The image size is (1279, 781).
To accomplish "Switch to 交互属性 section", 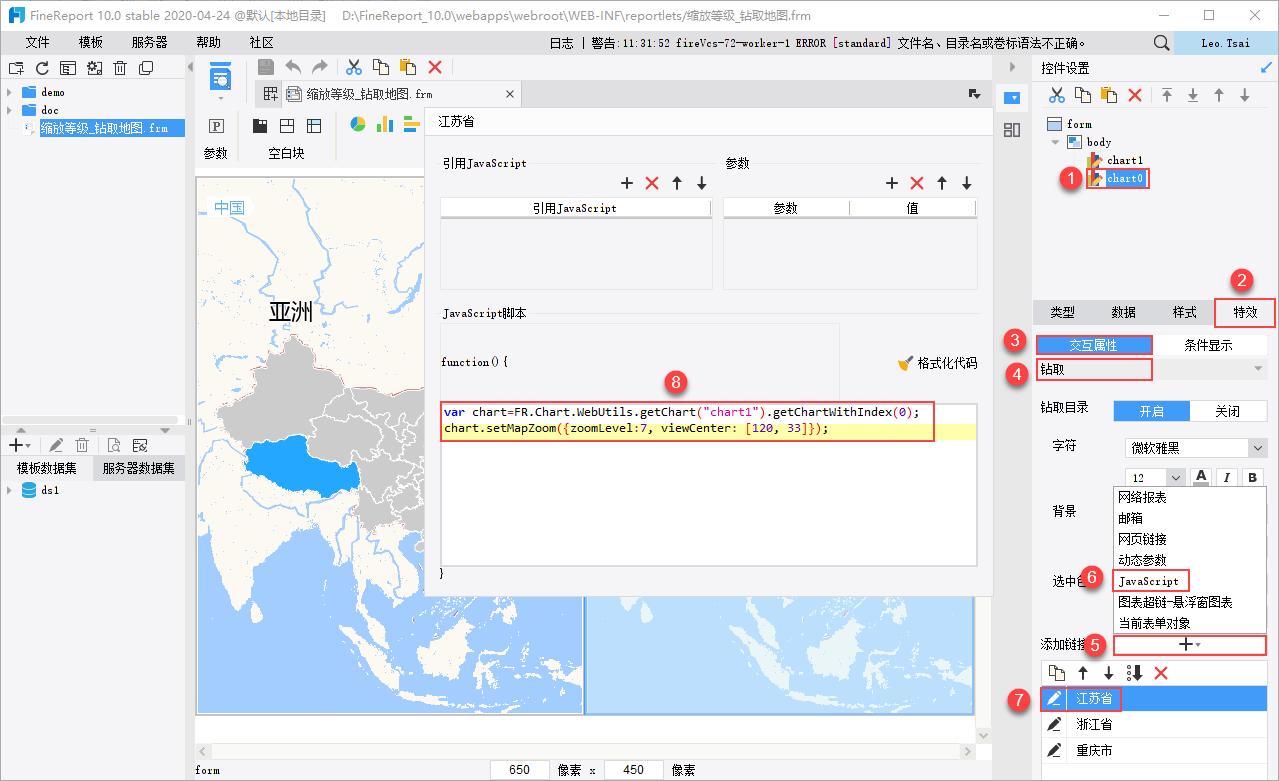I will [1094, 345].
